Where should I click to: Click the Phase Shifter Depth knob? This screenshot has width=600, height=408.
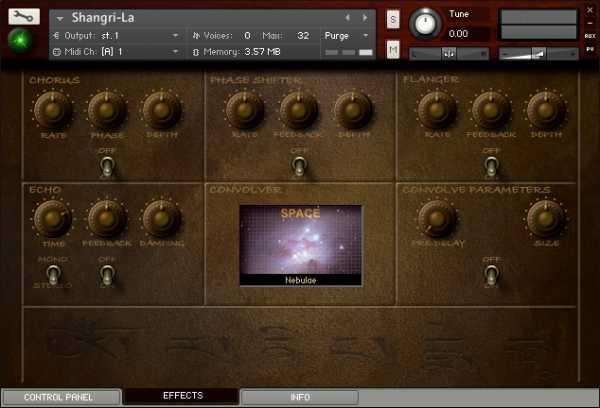[353, 110]
